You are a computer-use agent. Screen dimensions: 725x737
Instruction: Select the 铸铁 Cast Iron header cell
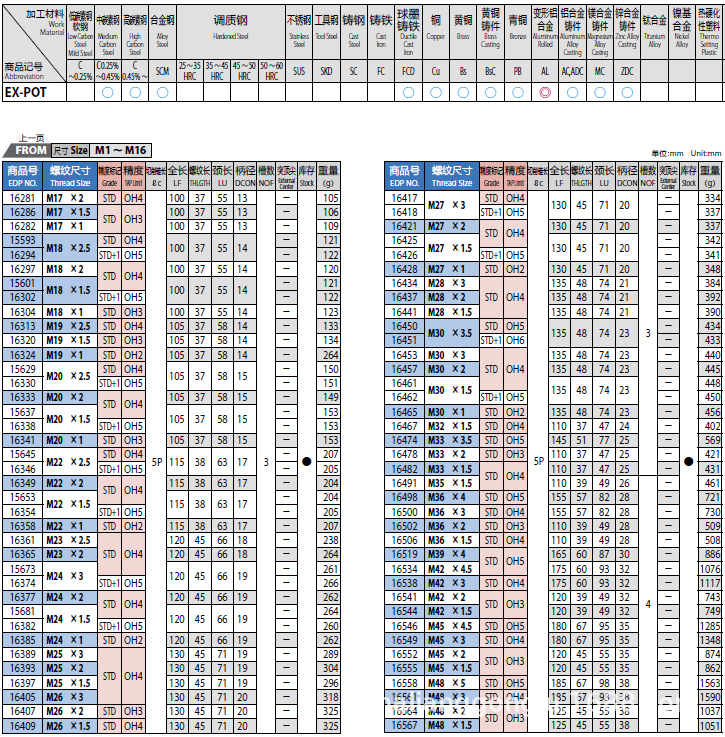pyautogui.click(x=381, y=32)
